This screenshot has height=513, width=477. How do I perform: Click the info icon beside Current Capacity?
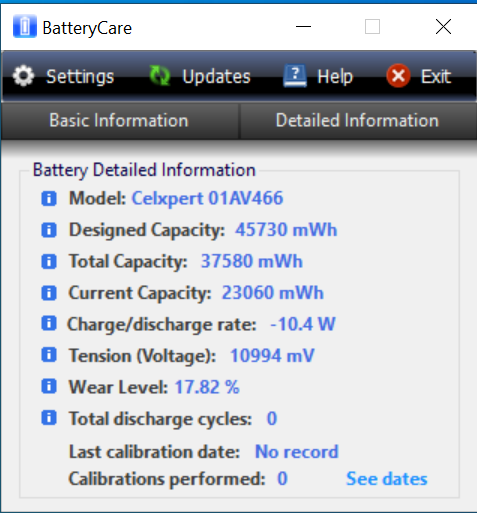pyautogui.click(x=49, y=293)
